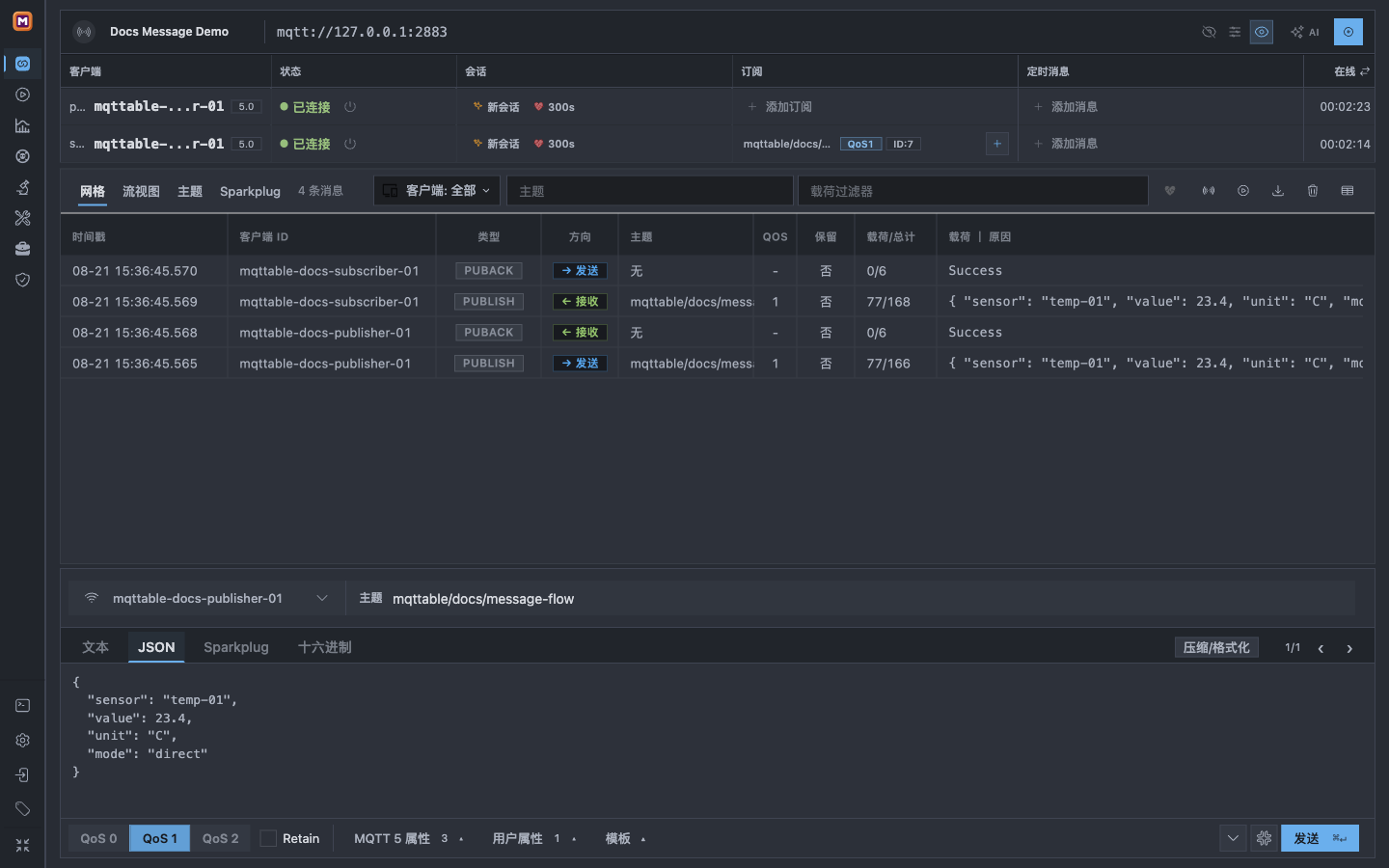This screenshot has height=868, width=1389.
Task: Click the broken-heart icon in the message toolbar
Action: [1170, 191]
